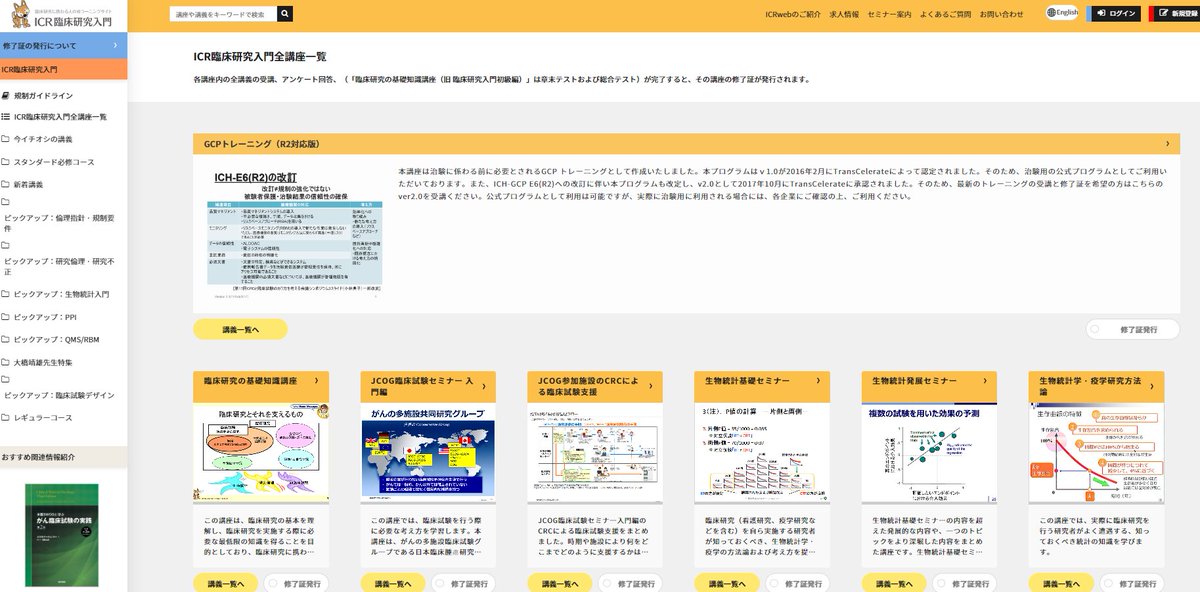Click the おすすめ関連情報紹介 sidebar heading
The height and width of the screenshot is (592, 1200).
(x=38, y=456)
